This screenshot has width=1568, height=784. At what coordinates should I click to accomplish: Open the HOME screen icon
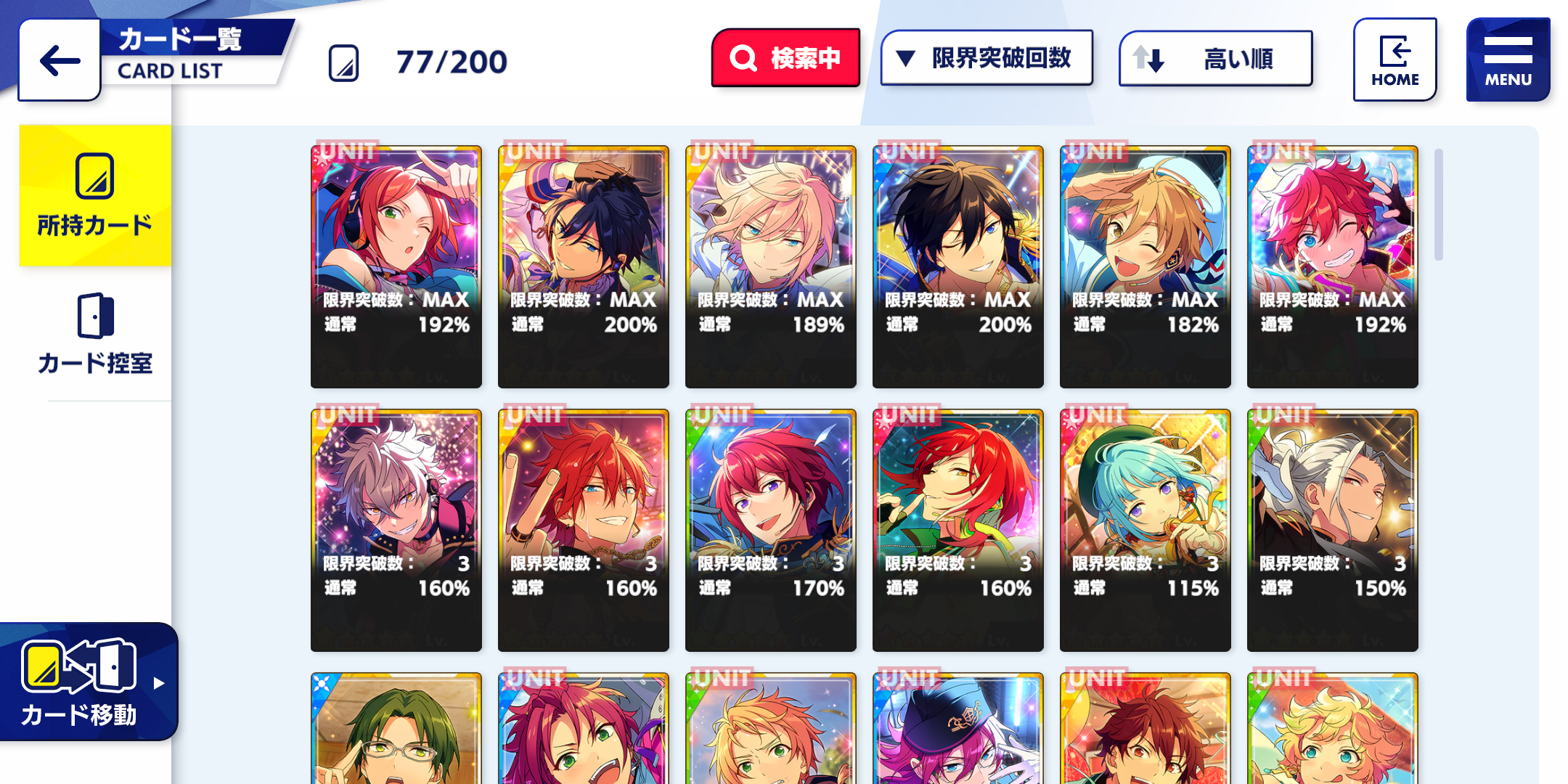[1395, 60]
